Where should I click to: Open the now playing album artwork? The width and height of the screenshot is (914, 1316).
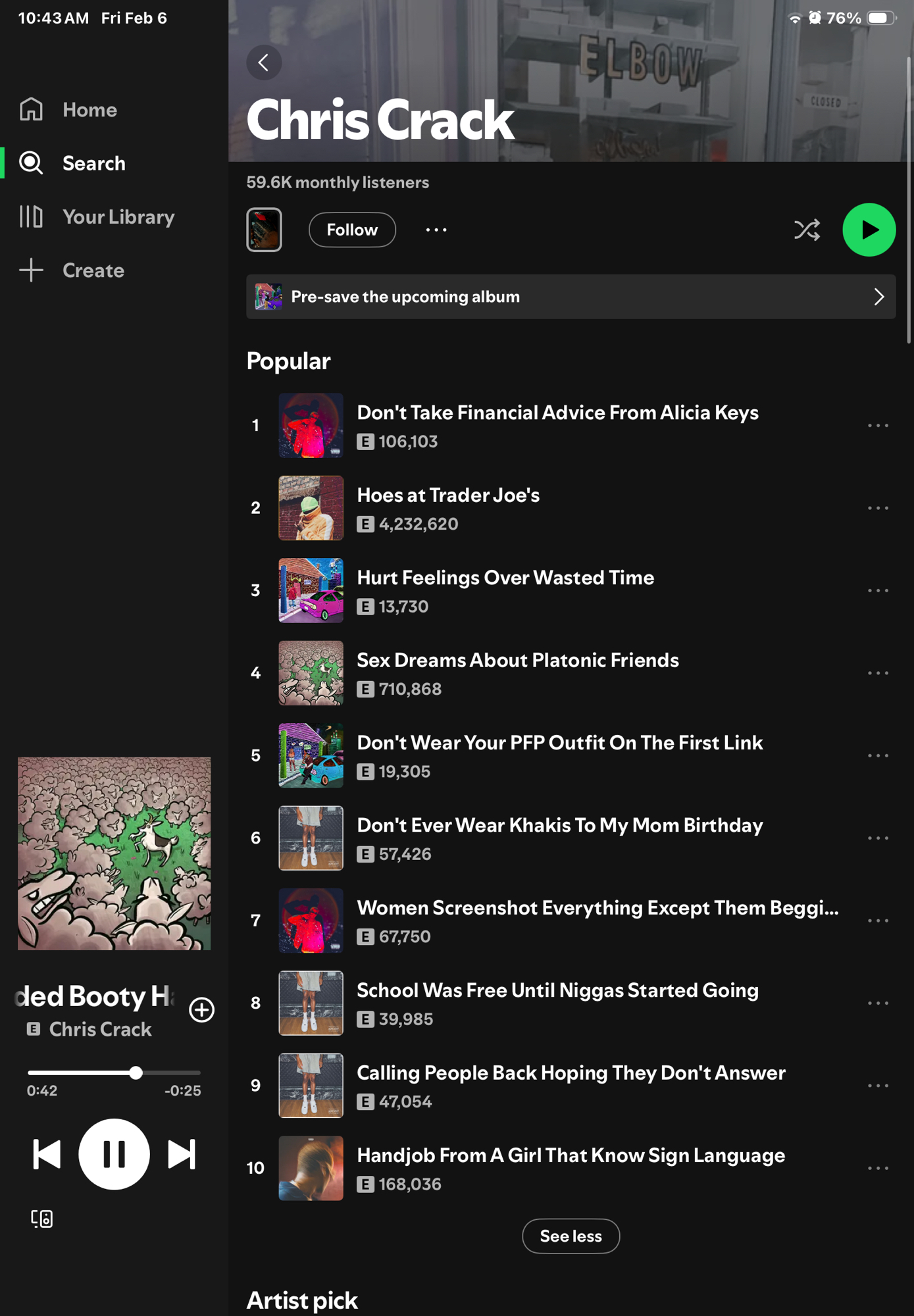(x=114, y=853)
